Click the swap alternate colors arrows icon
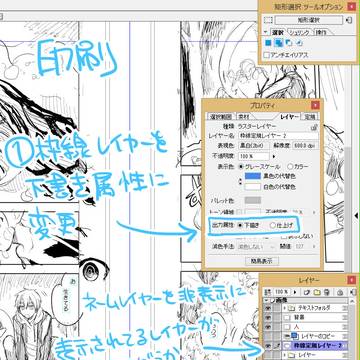The height and width of the screenshot is (360, 360). click(241, 182)
